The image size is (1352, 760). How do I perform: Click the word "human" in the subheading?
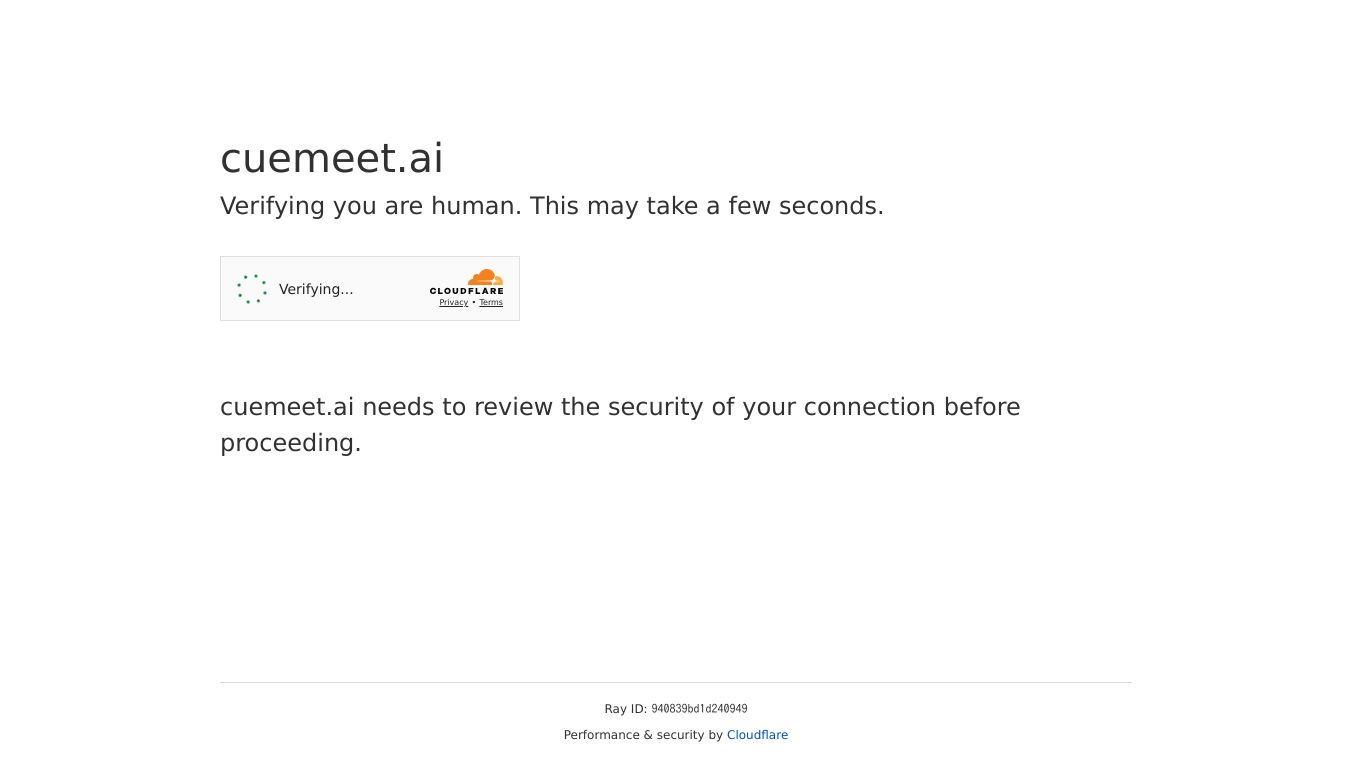click(x=476, y=206)
